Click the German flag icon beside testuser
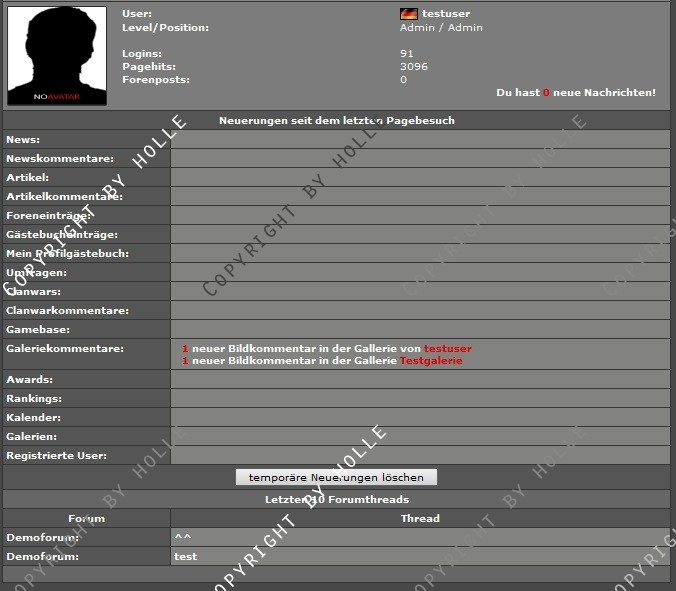This screenshot has width=676, height=591. click(x=408, y=14)
